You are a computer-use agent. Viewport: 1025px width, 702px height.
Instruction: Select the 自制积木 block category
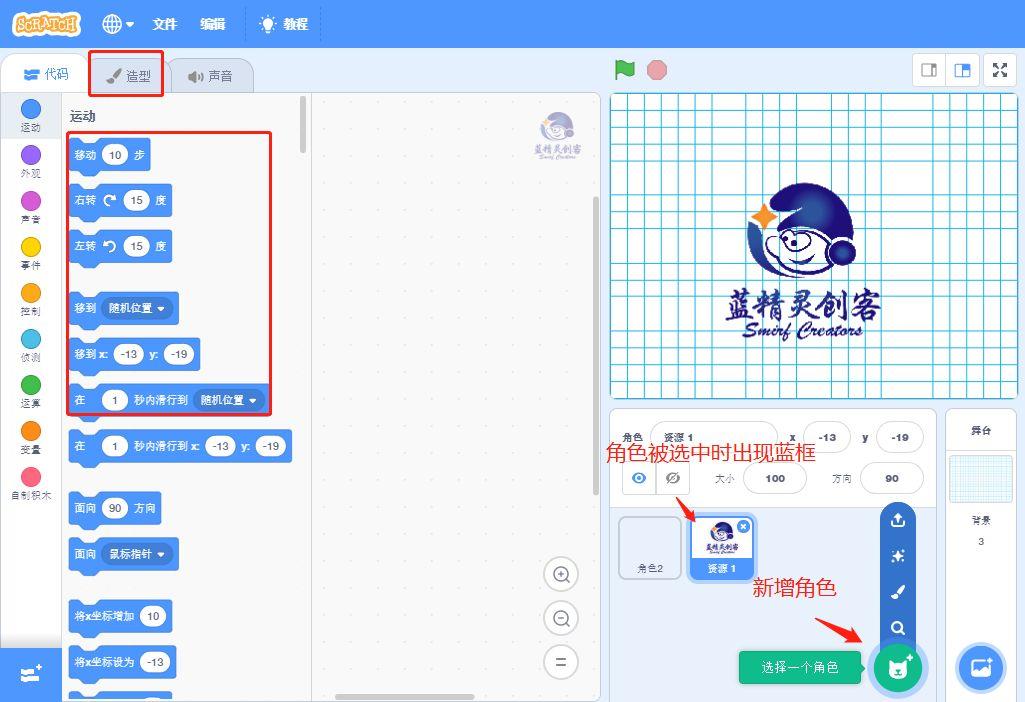[x=31, y=484]
